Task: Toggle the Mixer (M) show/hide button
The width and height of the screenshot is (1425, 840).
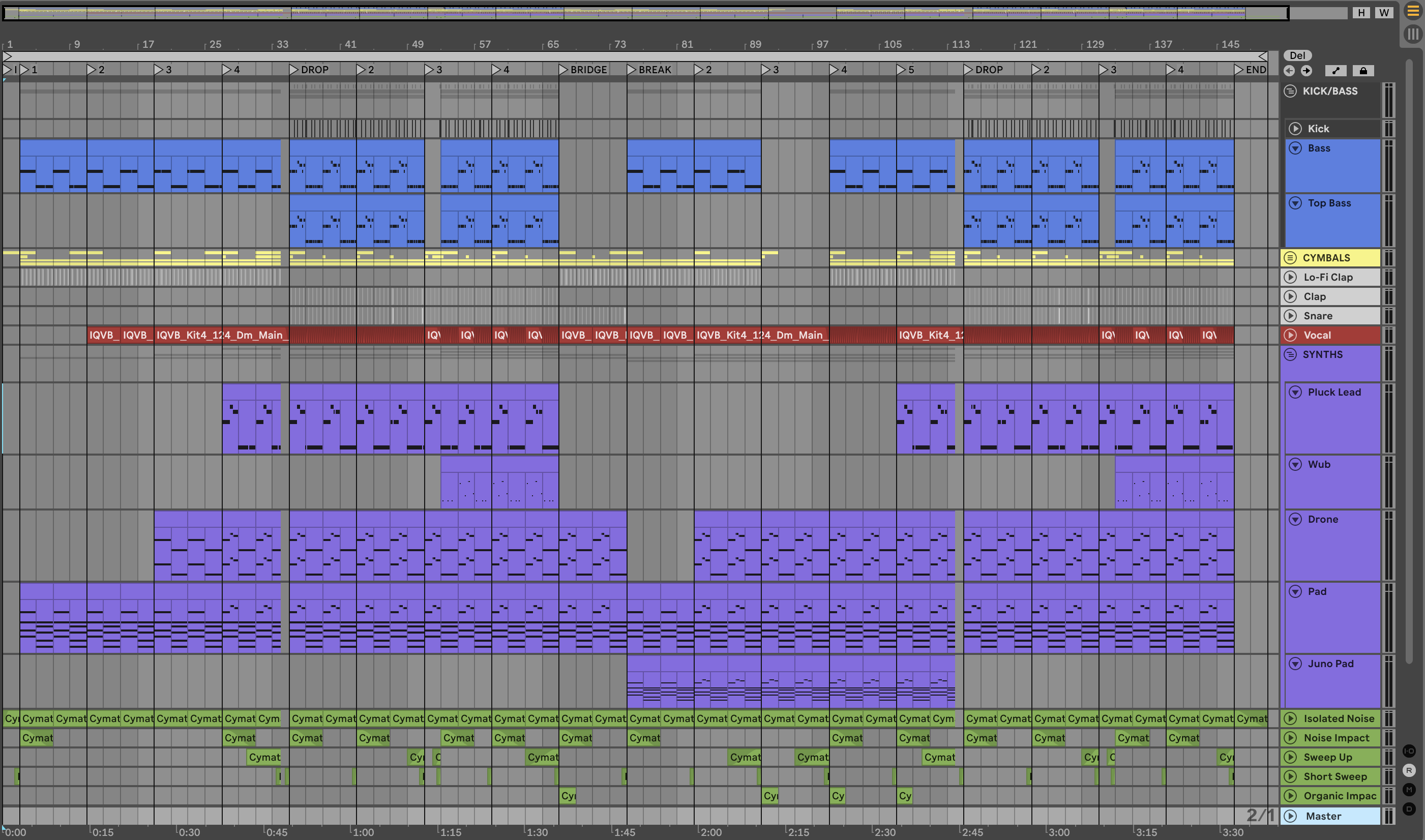Action: click(1409, 790)
